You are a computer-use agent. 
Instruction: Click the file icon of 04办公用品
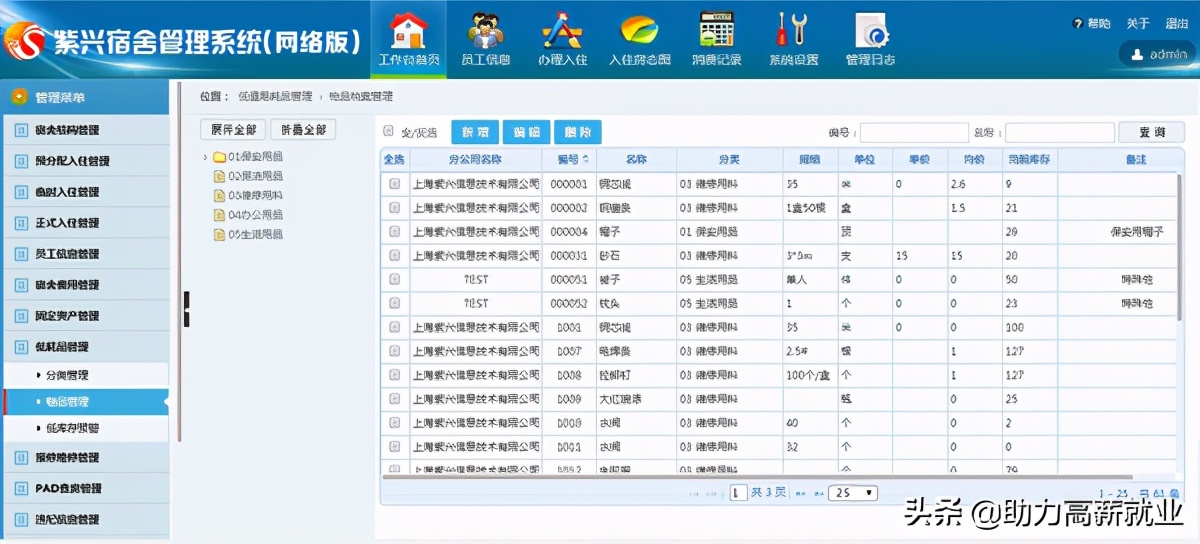(219, 214)
